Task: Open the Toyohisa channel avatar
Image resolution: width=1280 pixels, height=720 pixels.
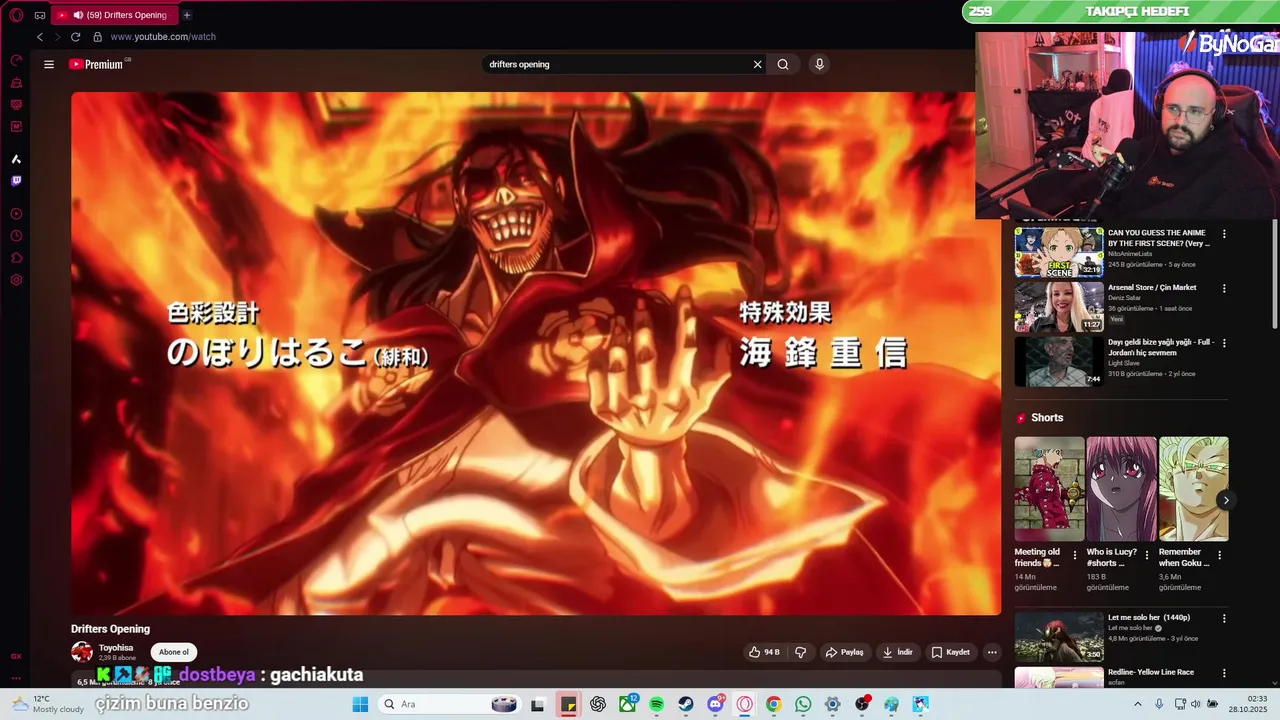Action: click(x=82, y=652)
